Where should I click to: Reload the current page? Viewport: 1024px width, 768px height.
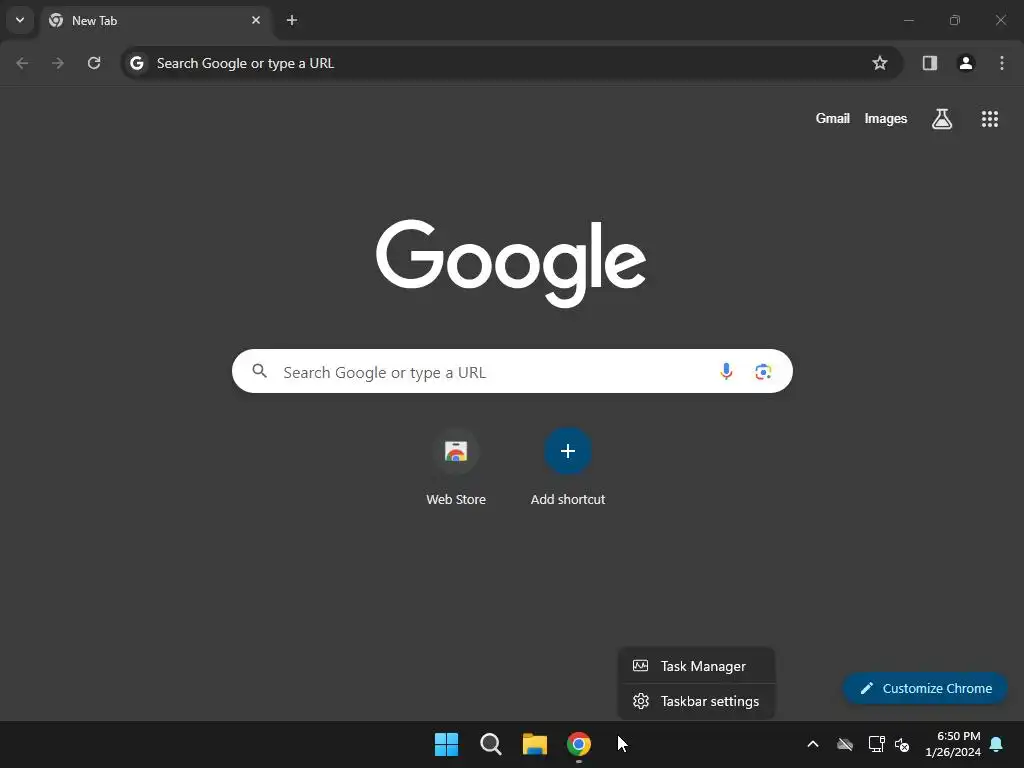(94, 63)
